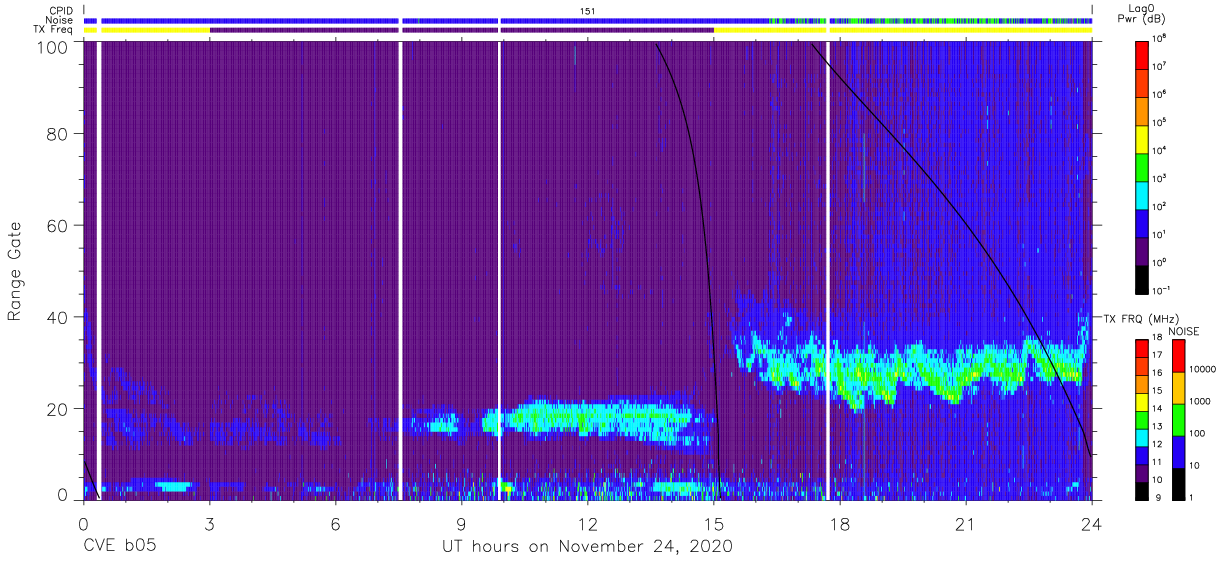This screenshot has width=1228, height=567.
Task: Click 'UT hours on November 24, 2020' axis title
Action: click(587, 547)
